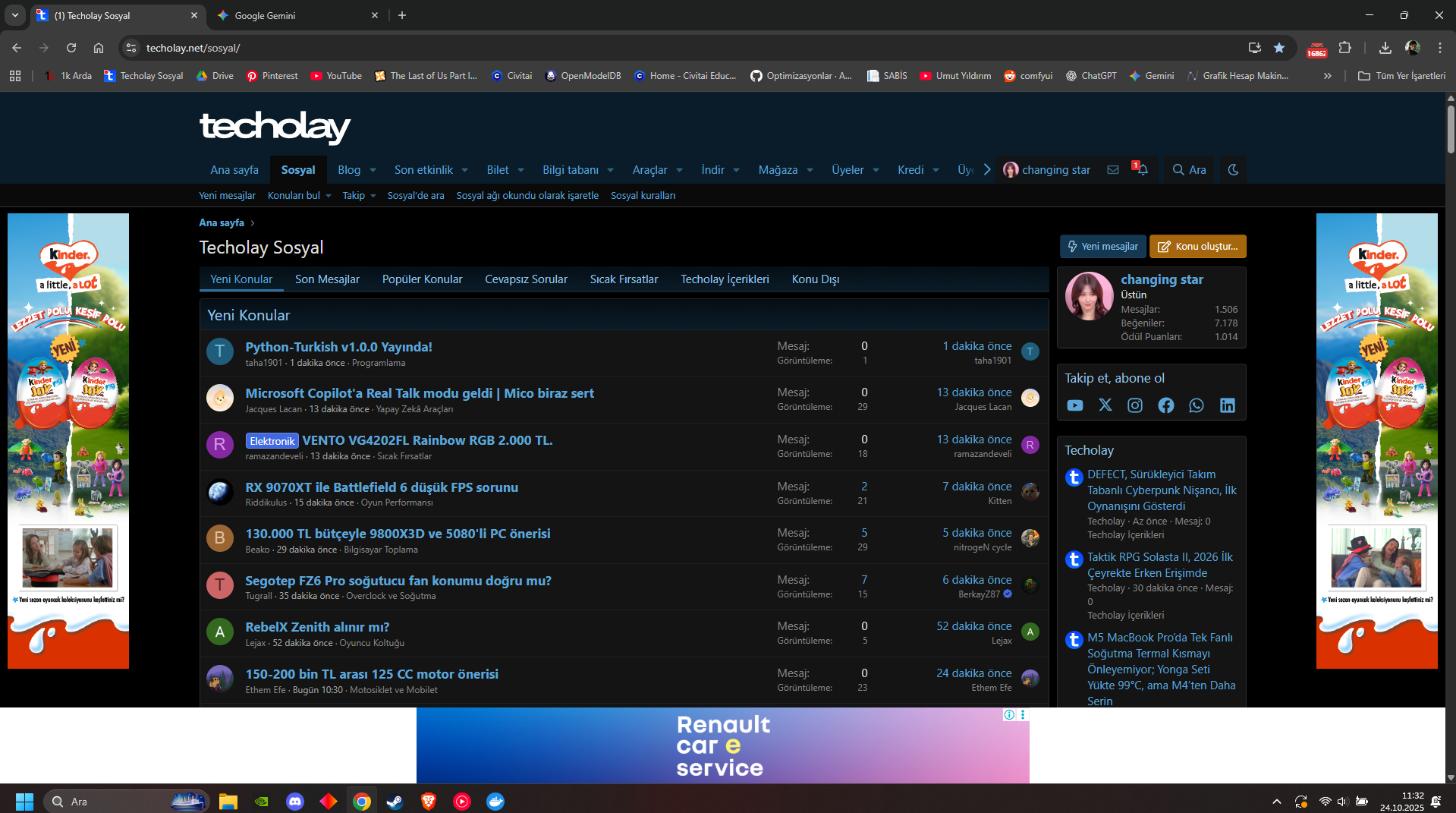Open Chrome downloads icon
This screenshot has width=1456, height=813.
click(1385, 48)
